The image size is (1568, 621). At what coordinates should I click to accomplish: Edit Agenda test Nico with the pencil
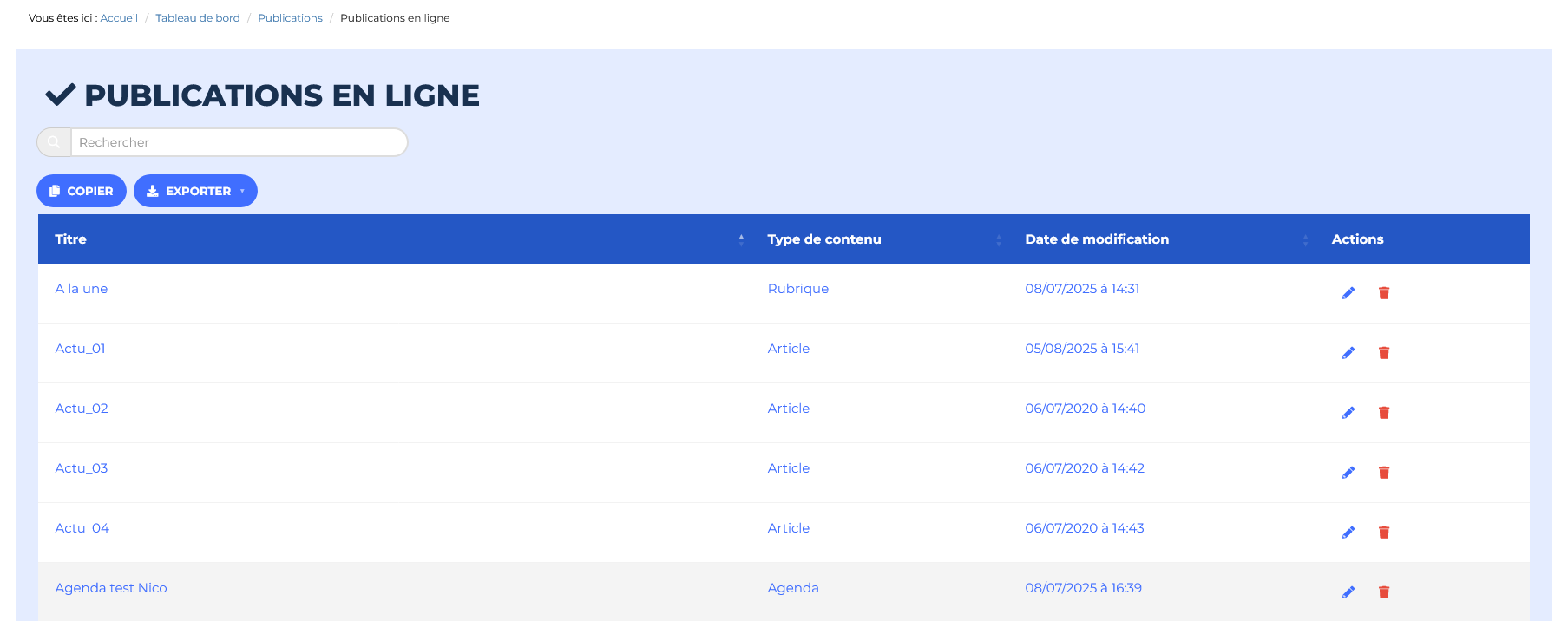pyautogui.click(x=1348, y=592)
